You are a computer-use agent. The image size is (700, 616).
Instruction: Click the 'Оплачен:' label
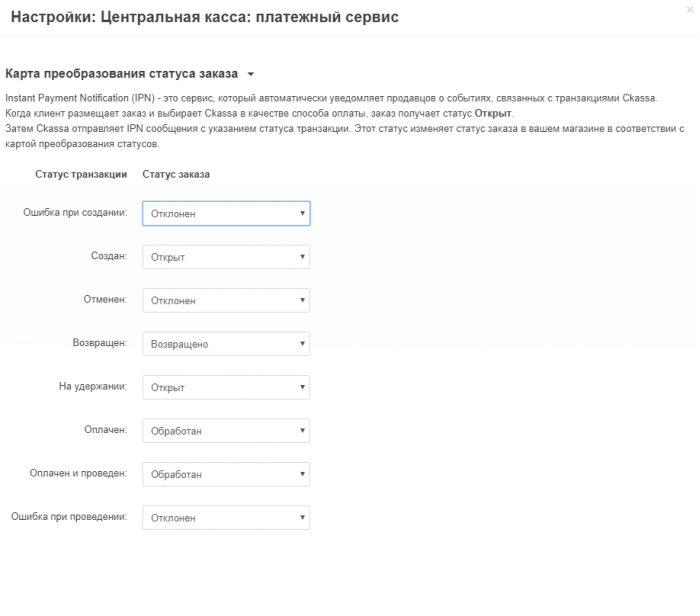106,429
